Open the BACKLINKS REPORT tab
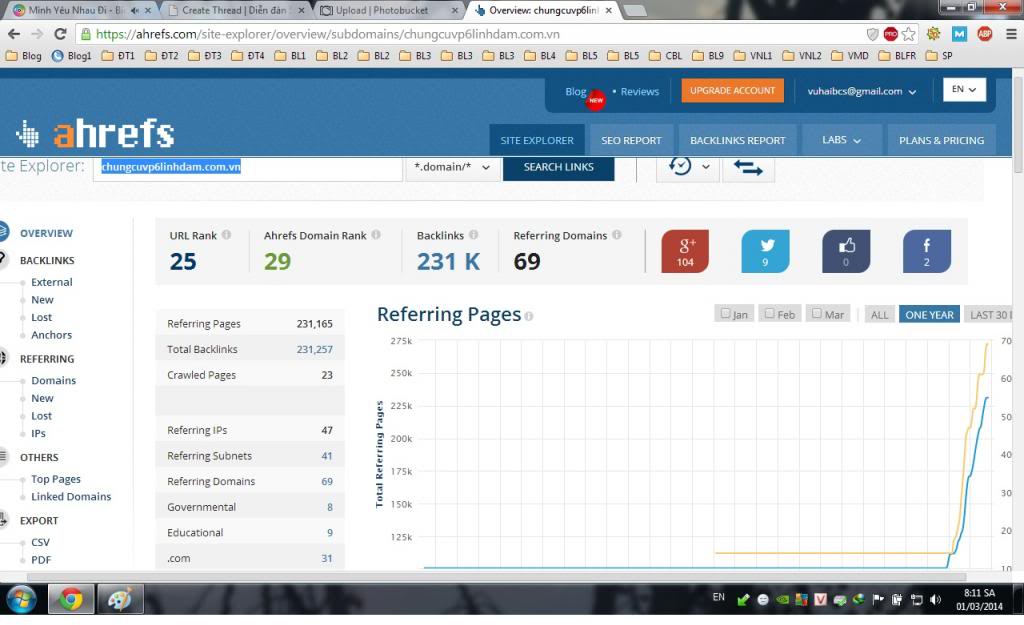 [737, 140]
